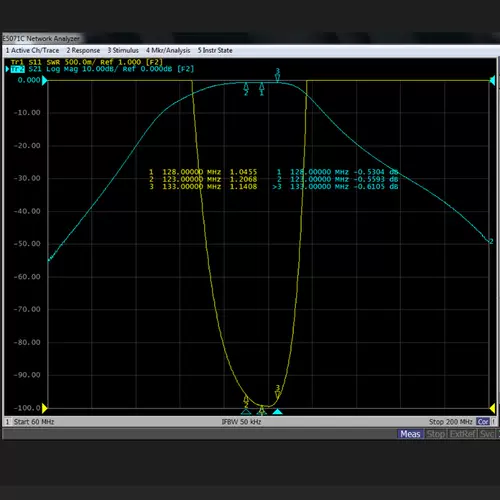Toggle the Cor correction indicator
500x500 pixels.
coord(483,422)
